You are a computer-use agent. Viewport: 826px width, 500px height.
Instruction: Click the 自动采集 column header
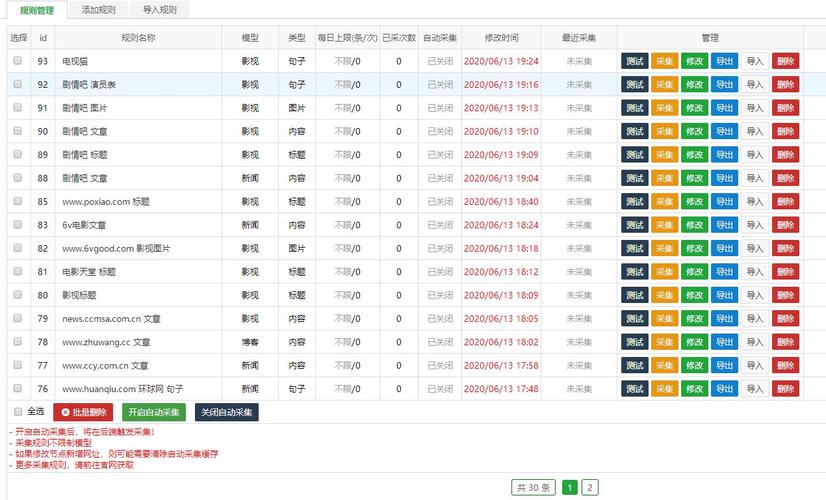point(440,38)
